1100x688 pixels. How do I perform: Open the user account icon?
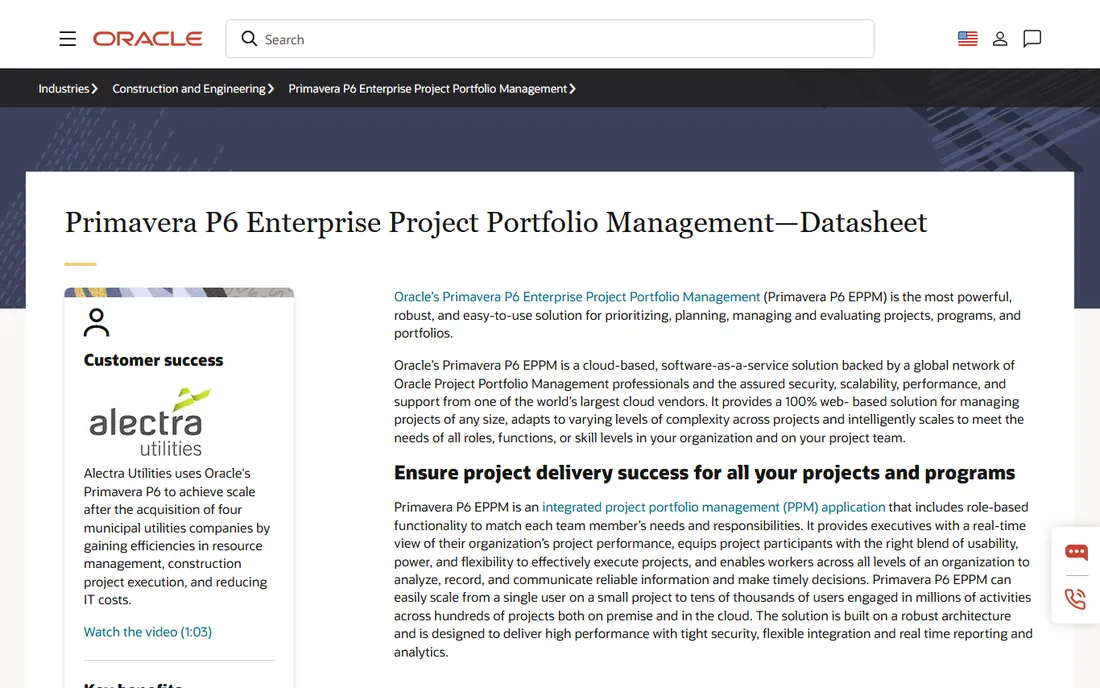pos(1000,39)
